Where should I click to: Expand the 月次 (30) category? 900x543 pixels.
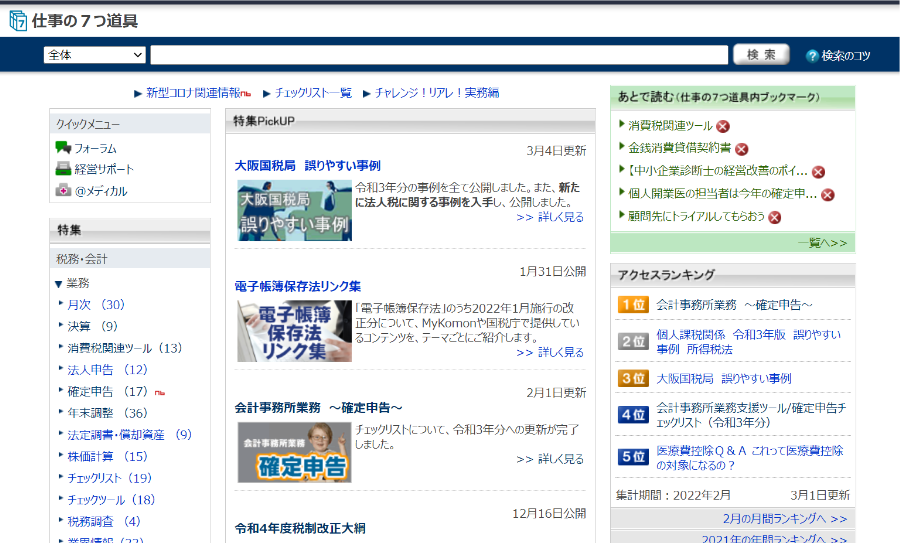pos(96,304)
